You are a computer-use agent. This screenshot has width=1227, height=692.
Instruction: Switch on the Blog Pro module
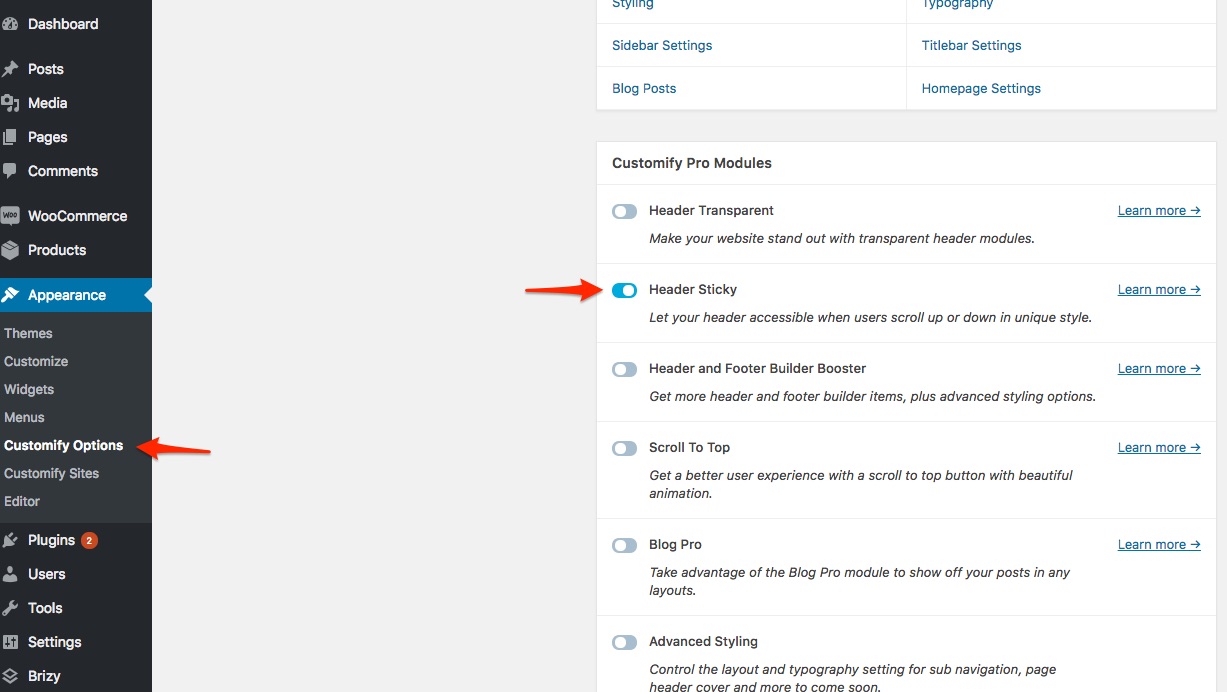(x=624, y=545)
